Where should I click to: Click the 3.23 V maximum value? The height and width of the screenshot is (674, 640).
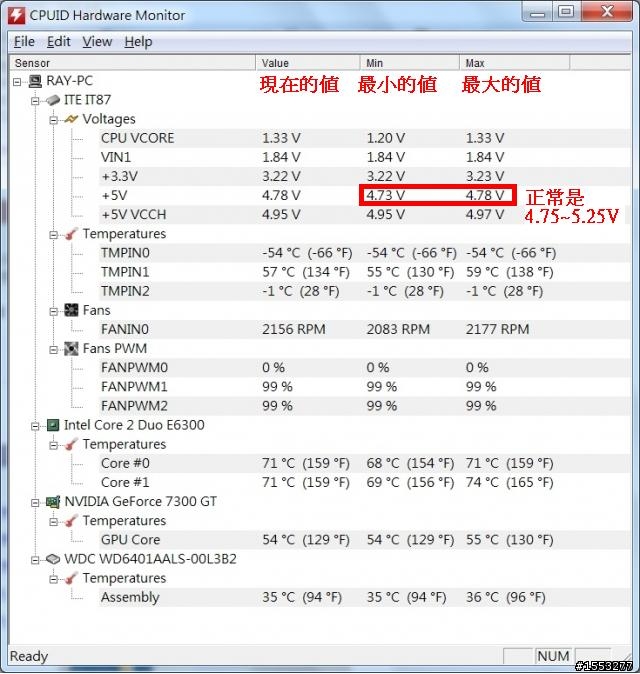click(485, 177)
